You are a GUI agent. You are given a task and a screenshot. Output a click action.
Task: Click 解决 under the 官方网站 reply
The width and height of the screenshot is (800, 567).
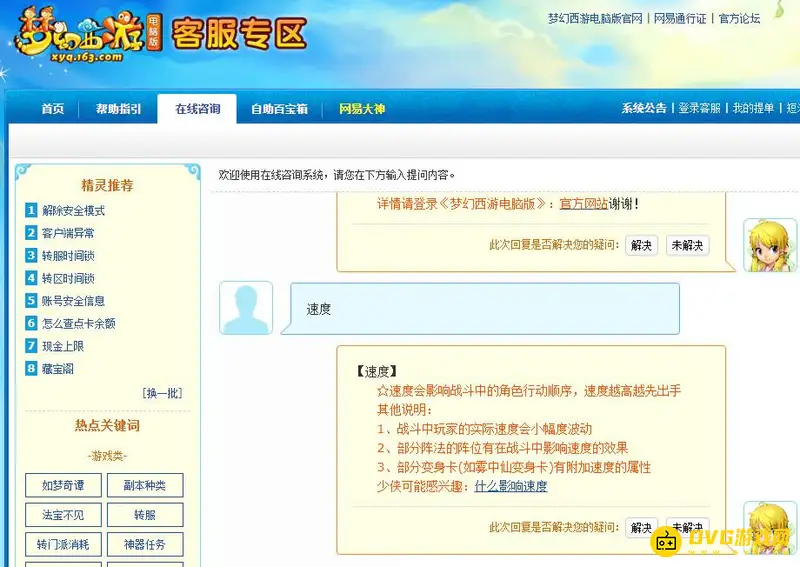[x=641, y=245]
